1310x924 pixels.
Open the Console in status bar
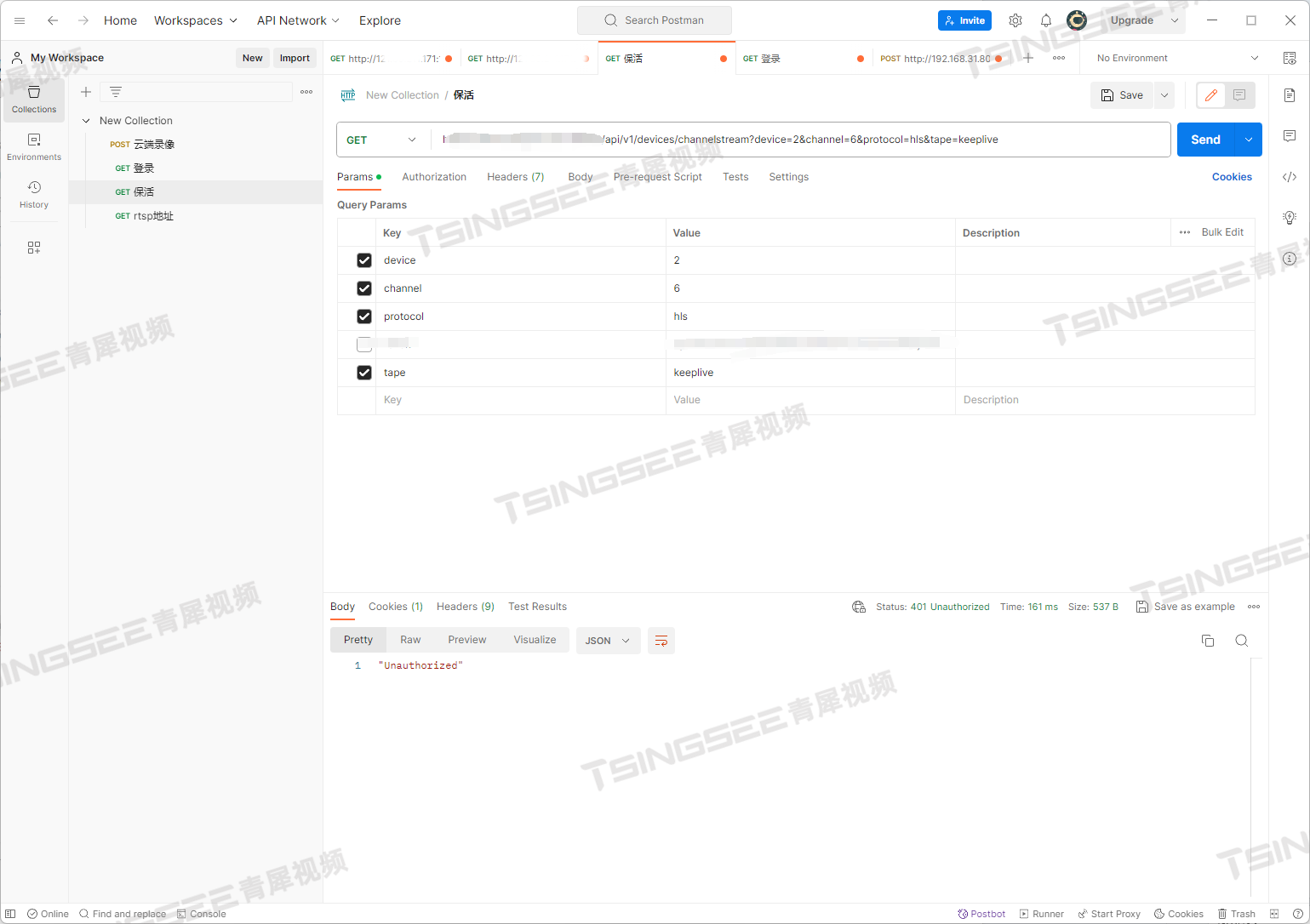202,914
